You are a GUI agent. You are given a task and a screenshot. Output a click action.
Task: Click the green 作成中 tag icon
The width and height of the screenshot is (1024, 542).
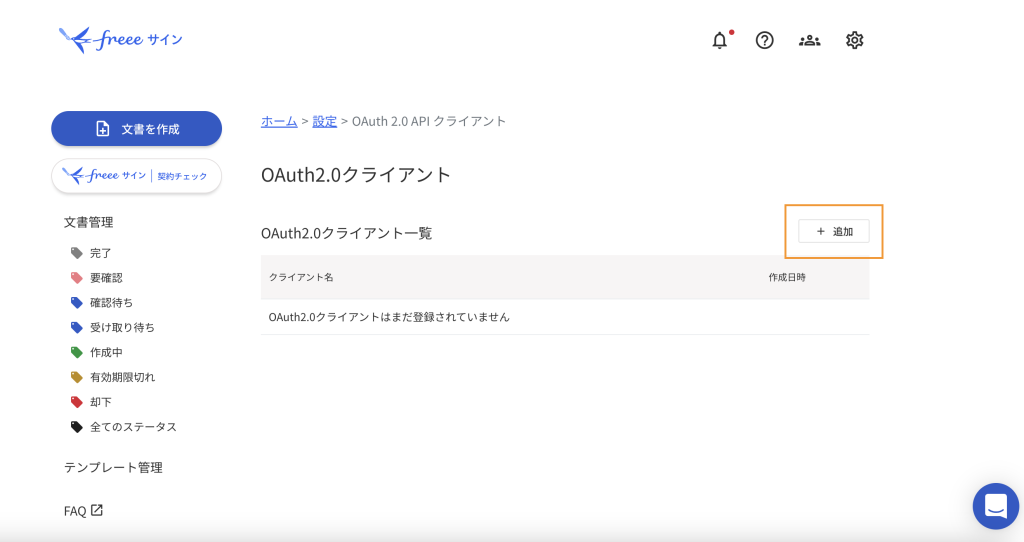coord(77,352)
